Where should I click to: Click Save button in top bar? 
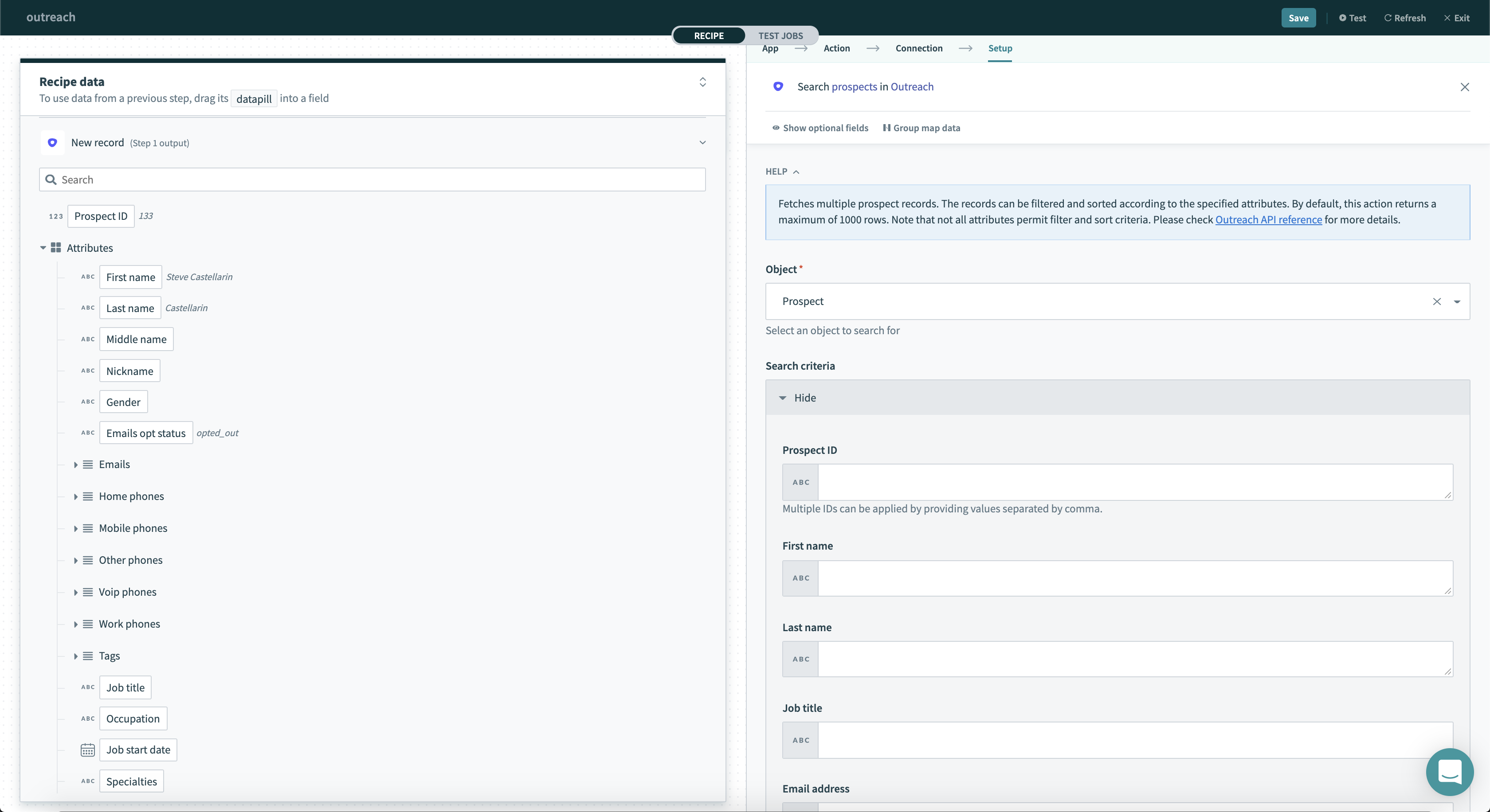tap(1298, 17)
